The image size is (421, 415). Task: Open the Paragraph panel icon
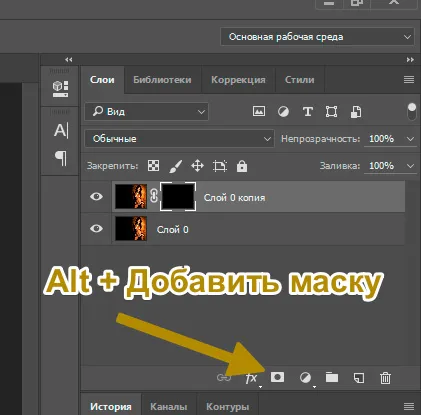[61, 158]
